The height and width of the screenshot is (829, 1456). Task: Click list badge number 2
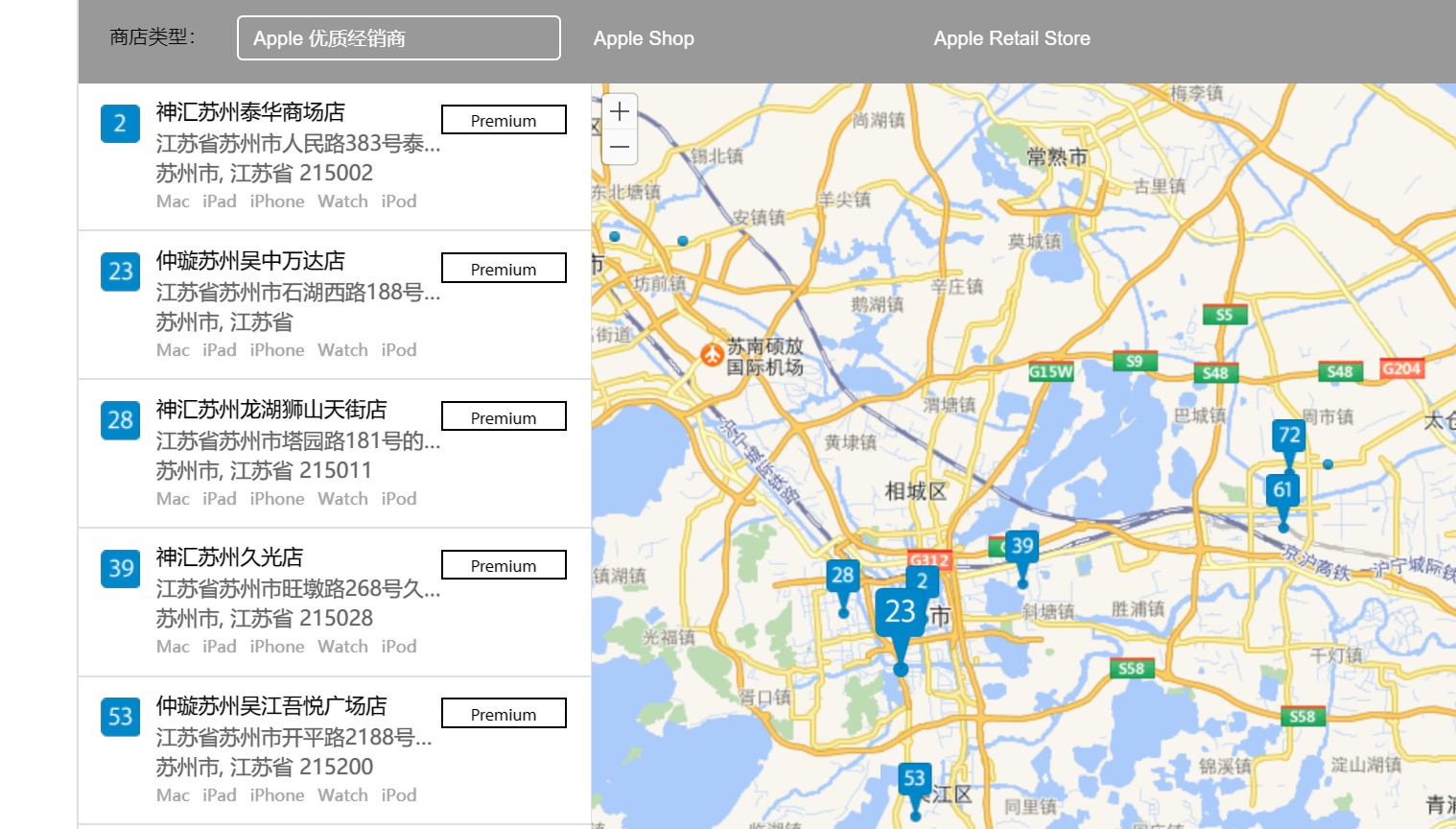tap(120, 123)
